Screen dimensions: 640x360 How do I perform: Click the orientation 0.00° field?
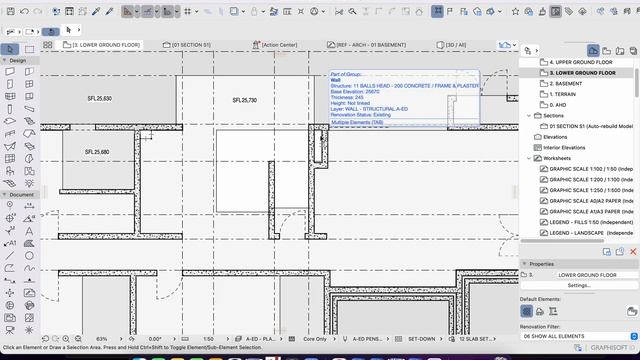[x=155, y=339]
